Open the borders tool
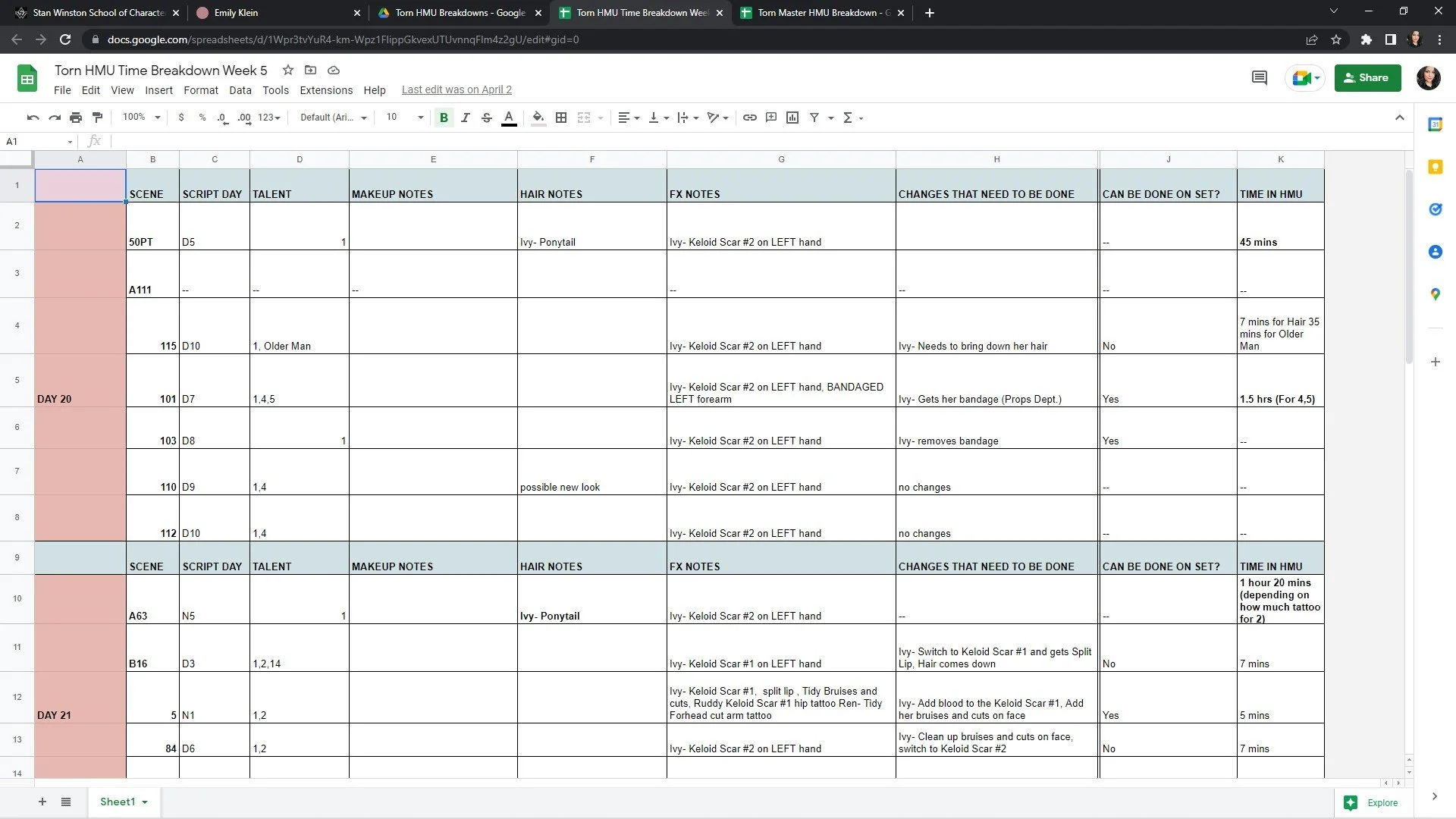1456x819 pixels. (x=561, y=118)
